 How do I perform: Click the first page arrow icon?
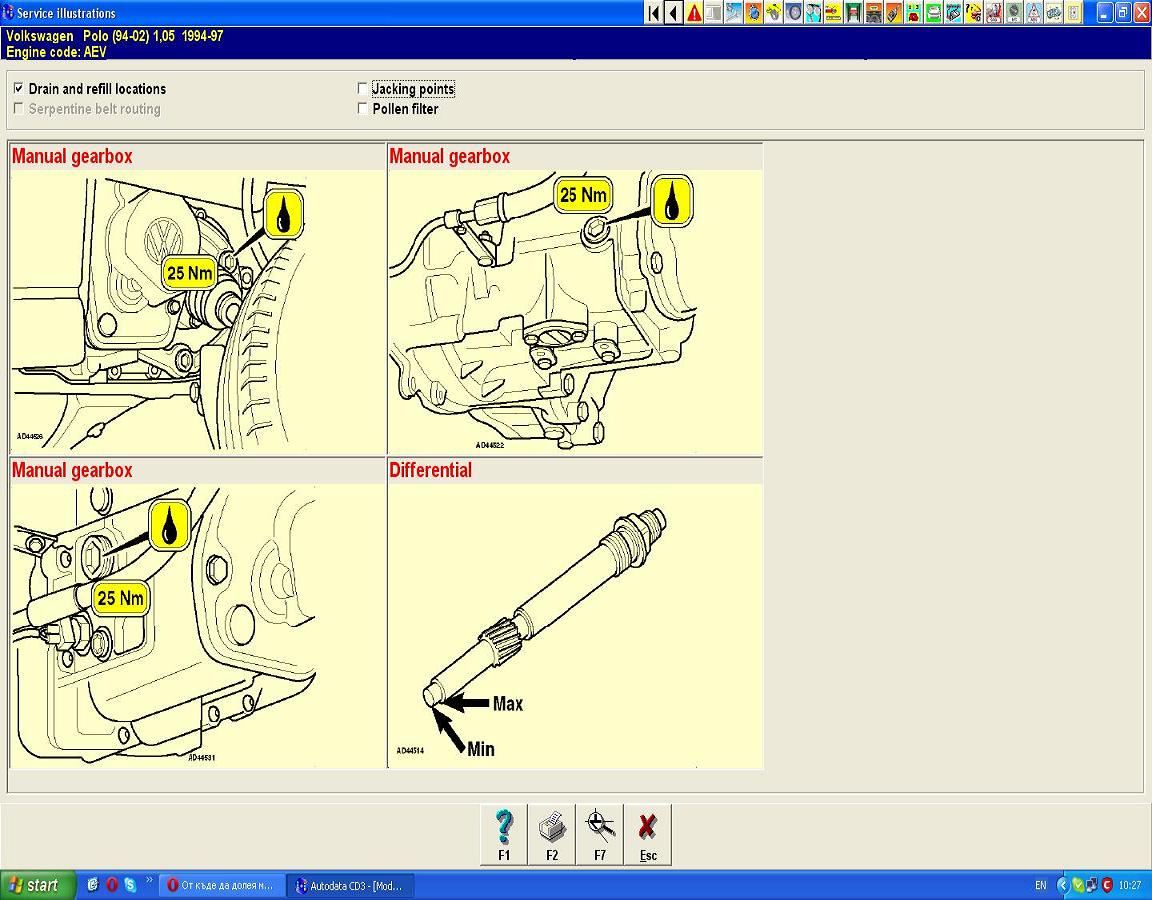[654, 13]
